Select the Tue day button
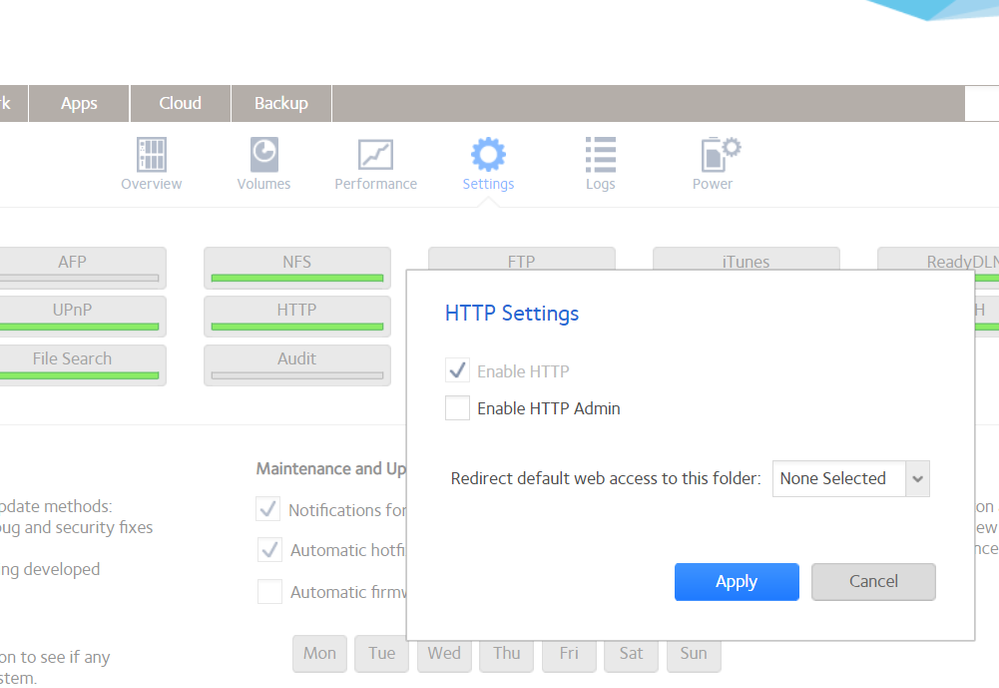999x688 pixels. 382,656
